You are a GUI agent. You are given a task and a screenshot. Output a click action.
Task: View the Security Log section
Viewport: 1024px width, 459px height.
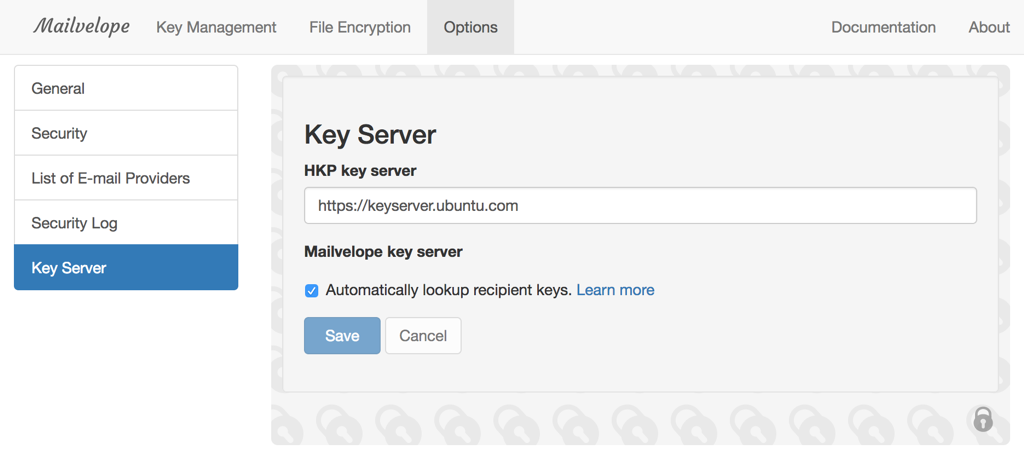126,223
